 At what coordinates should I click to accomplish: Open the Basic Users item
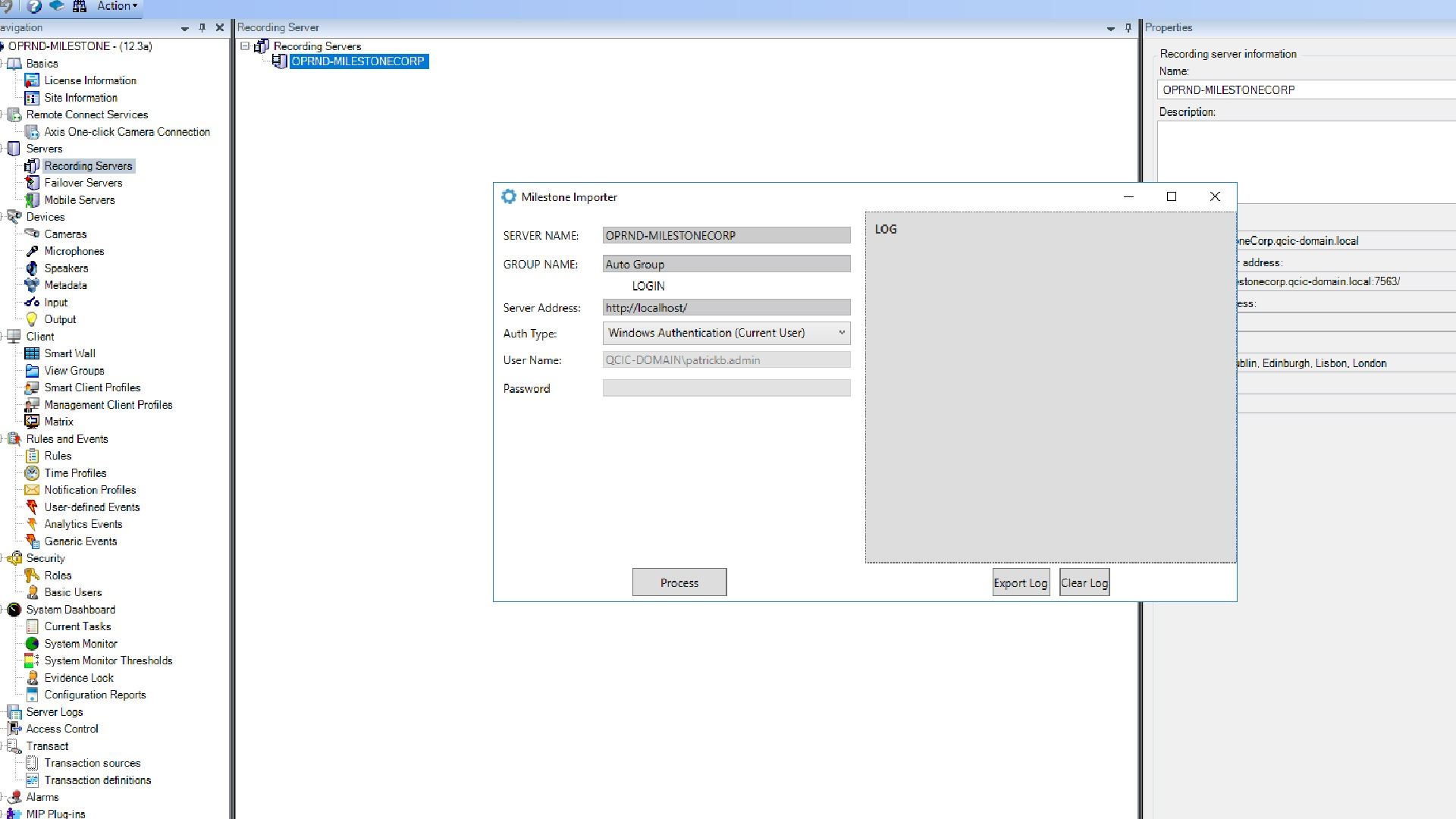[x=73, y=592]
